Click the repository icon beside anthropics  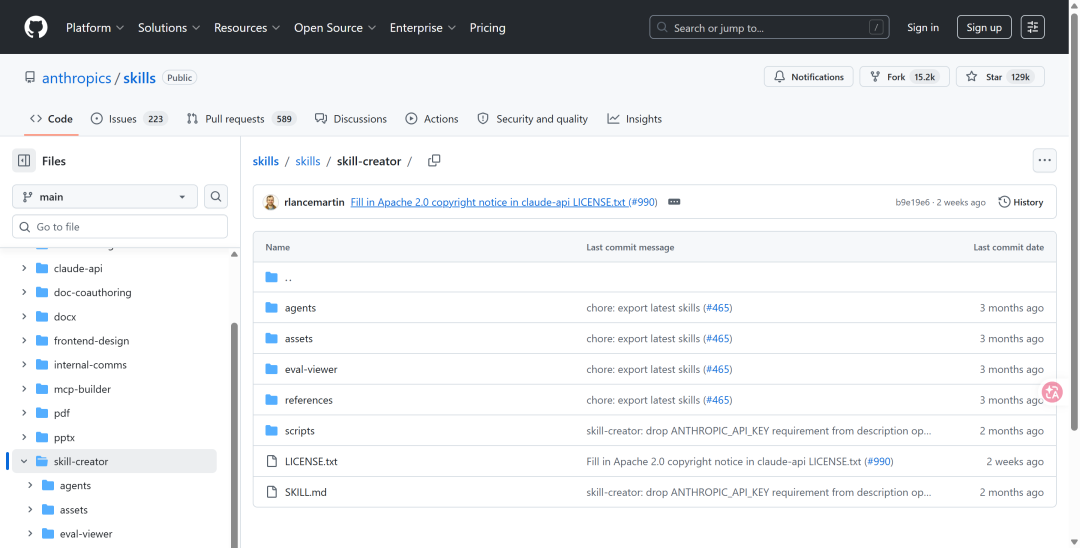pos(30,77)
